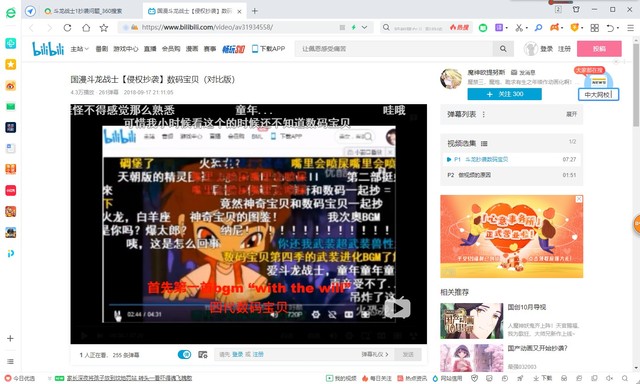This screenshot has width=640, height=384.
Task: Select P2 episode in the video list
Action: 511,175
